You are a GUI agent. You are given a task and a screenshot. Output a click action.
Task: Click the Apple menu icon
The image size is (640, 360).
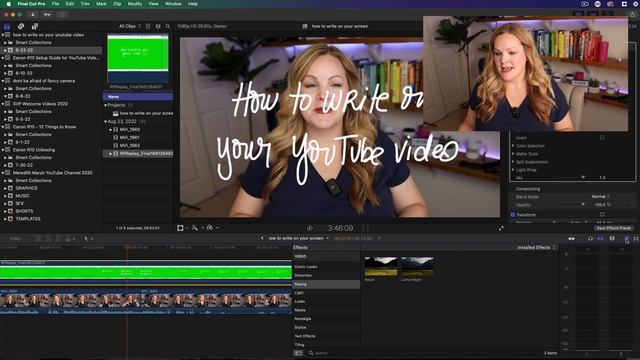point(8,4)
